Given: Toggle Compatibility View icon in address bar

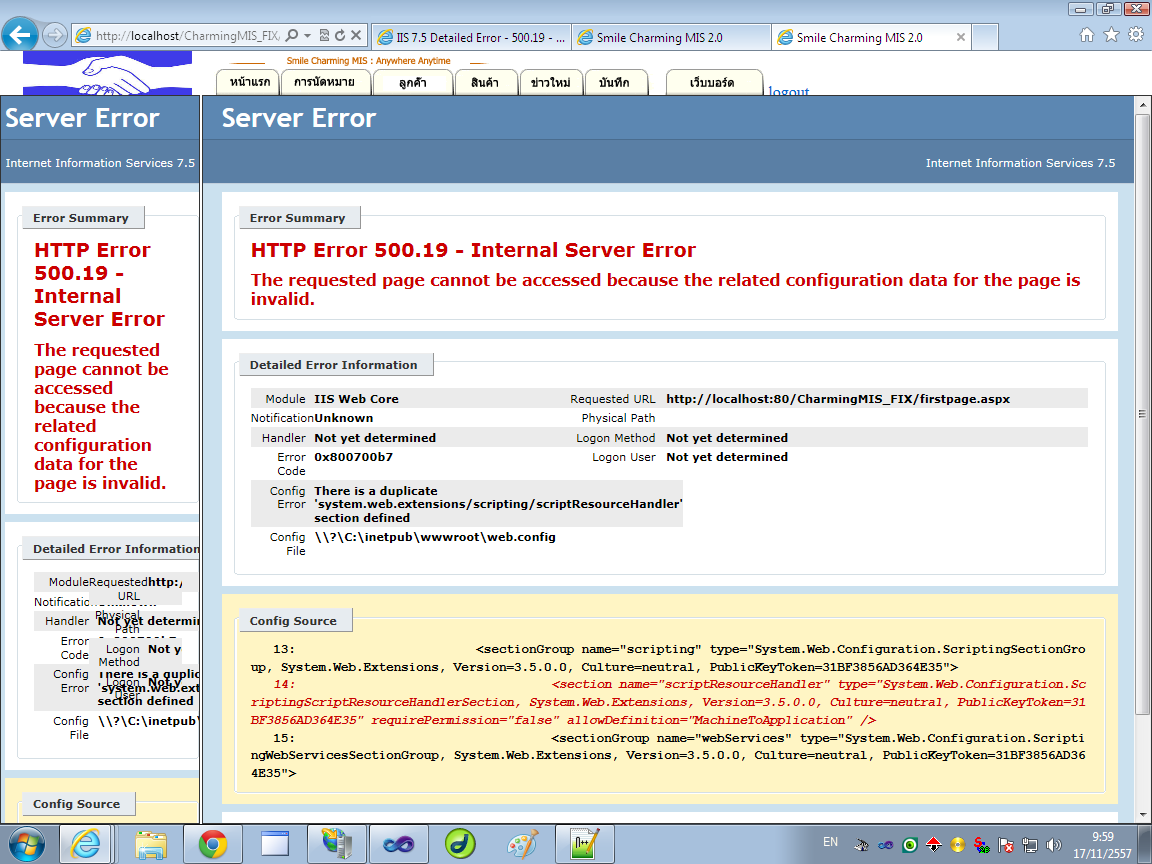Looking at the screenshot, I should [324, 35].
